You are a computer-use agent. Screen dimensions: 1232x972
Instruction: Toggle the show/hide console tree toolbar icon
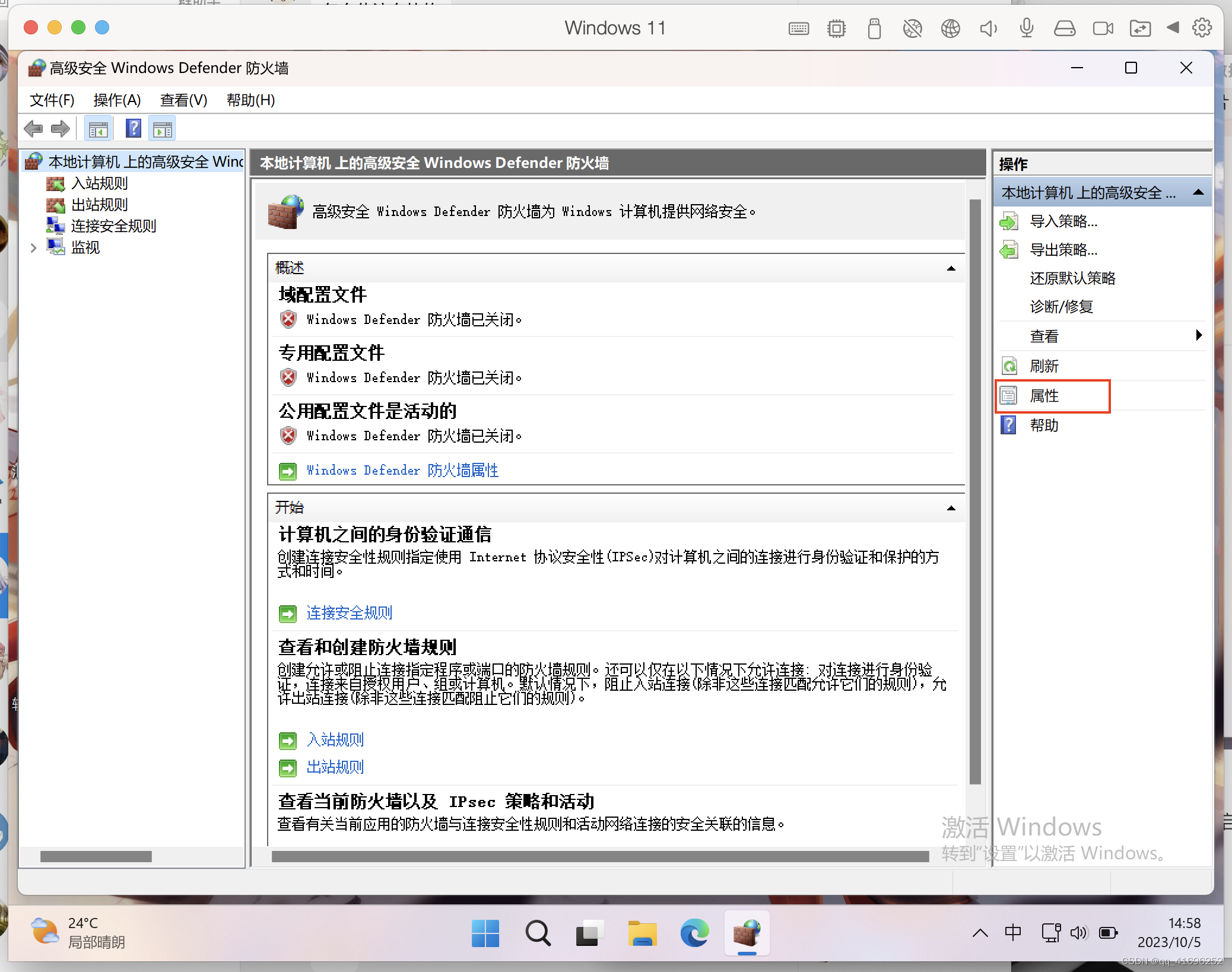click(x=99, y=129)
